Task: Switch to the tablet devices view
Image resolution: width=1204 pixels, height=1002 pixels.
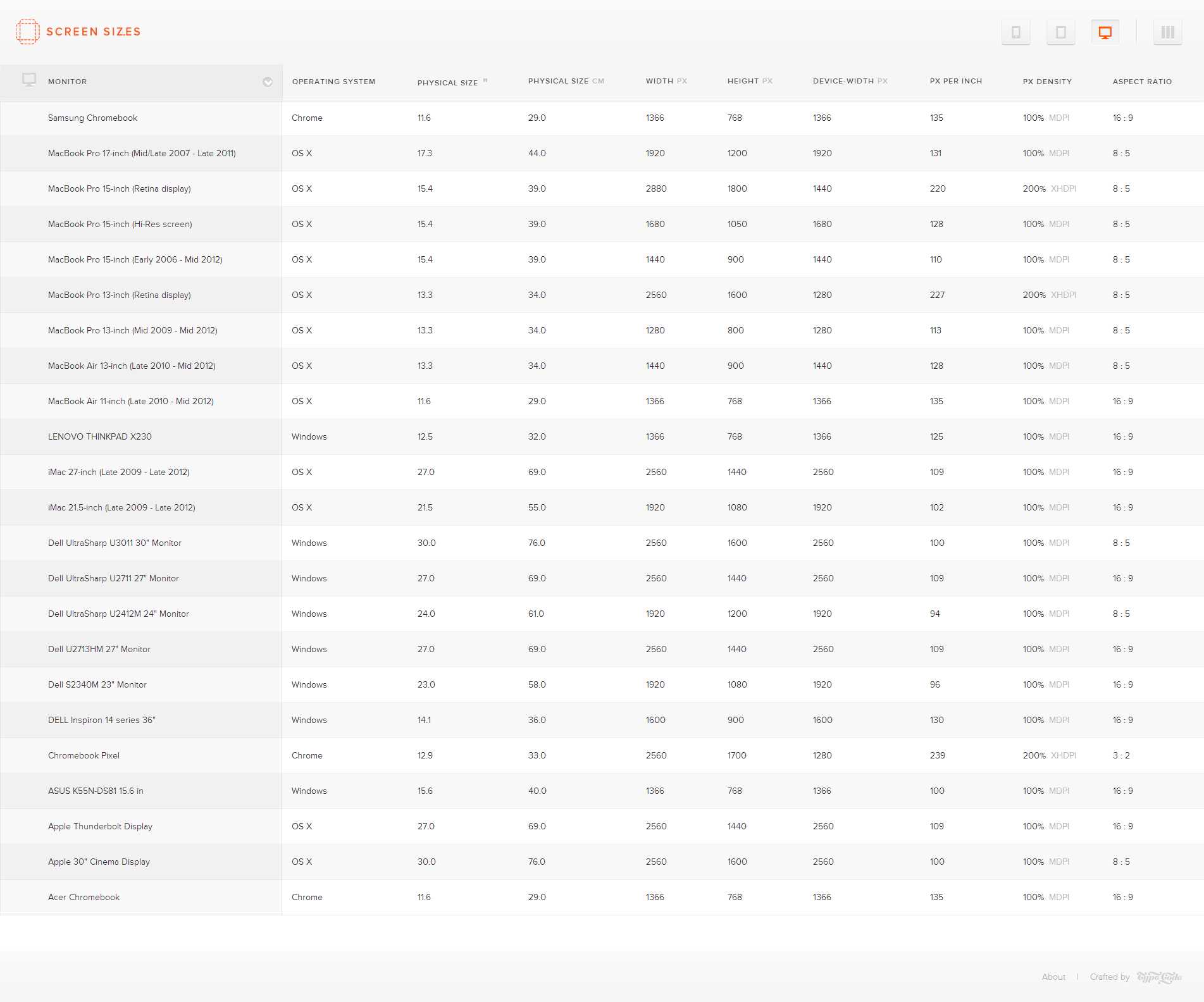Action: (1061, 32)
